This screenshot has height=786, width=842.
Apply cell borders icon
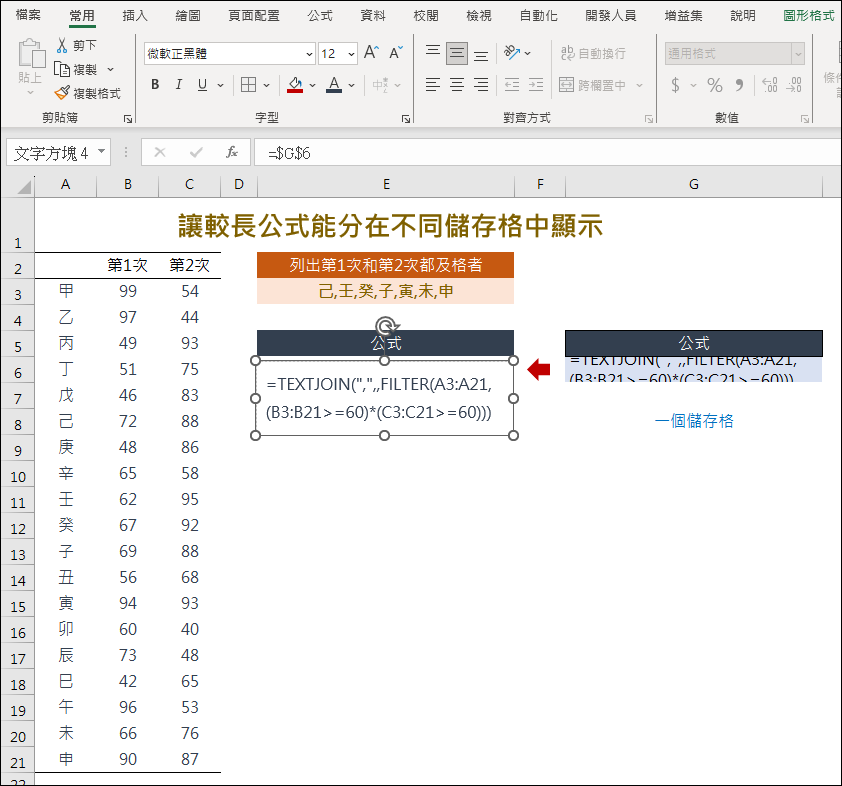(248, 84)
